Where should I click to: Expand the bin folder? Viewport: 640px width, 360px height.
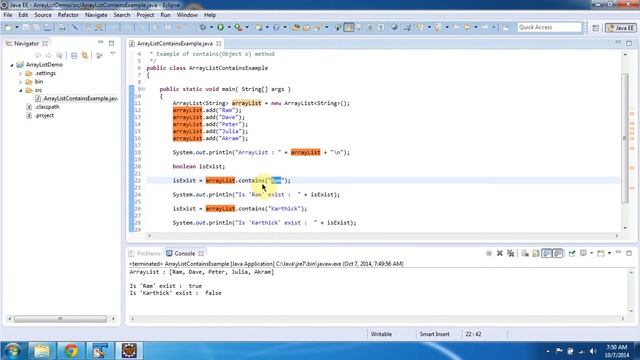(20, 82)
